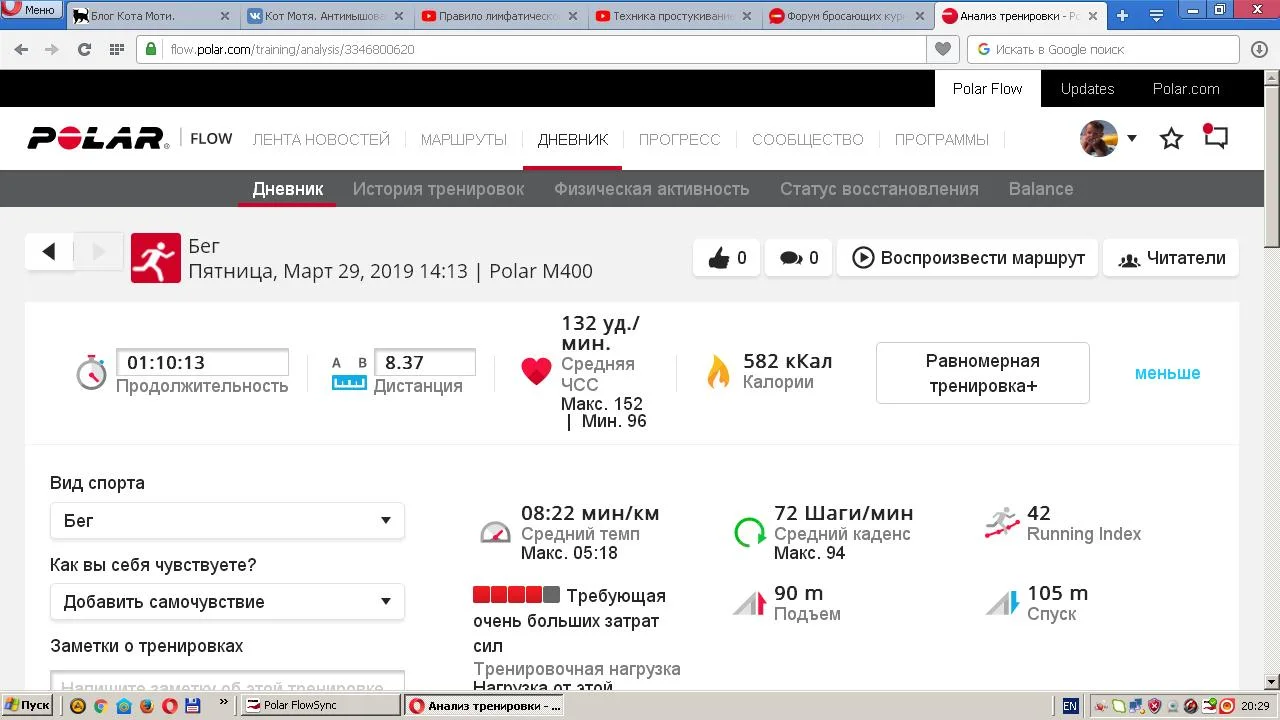The image size is (1280, 720).
Task: Open comments with speech bubble button
Action: click(799, 258)
